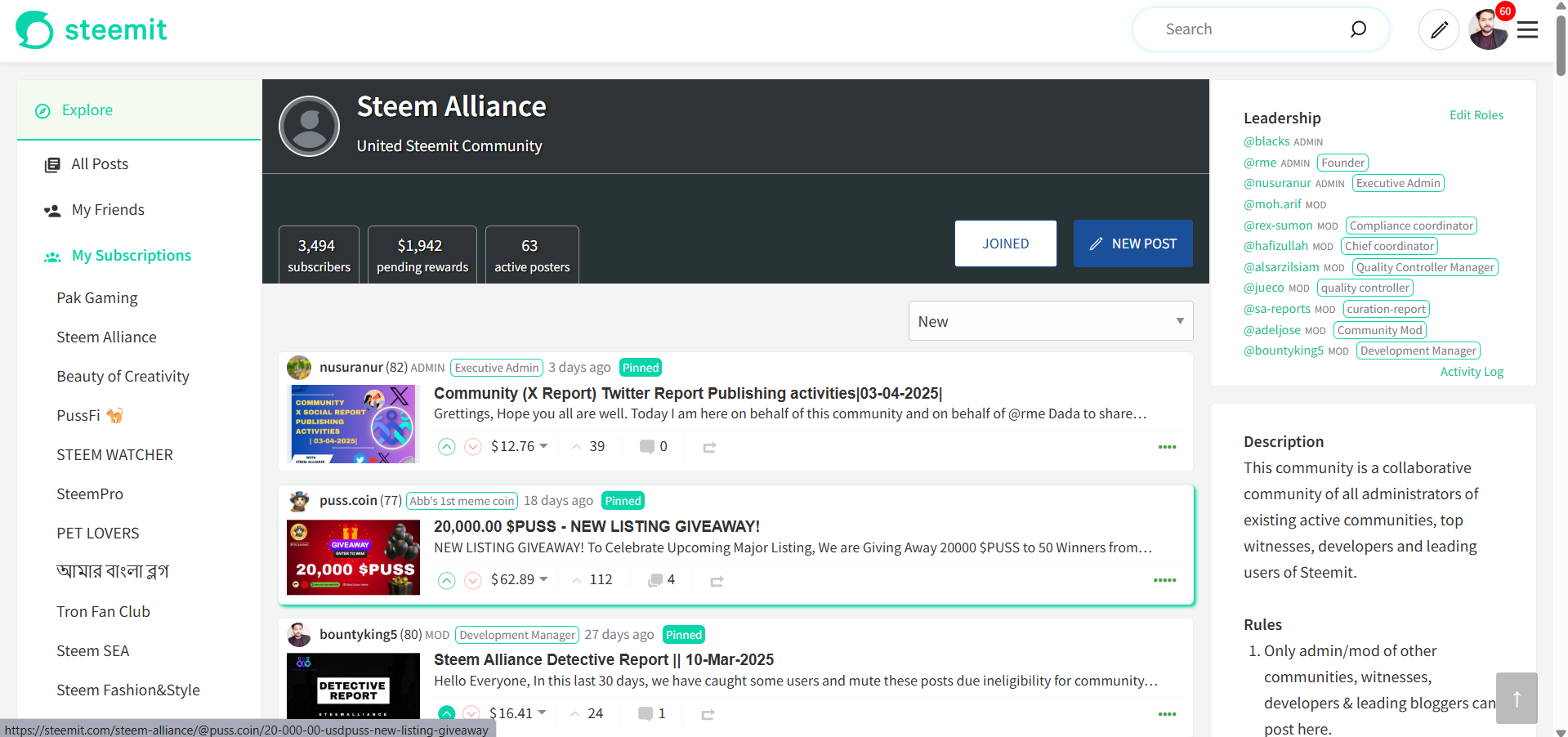Open the Detective Report post thumbnail
Screen dimensions: 1568x737
coord(354,686)
